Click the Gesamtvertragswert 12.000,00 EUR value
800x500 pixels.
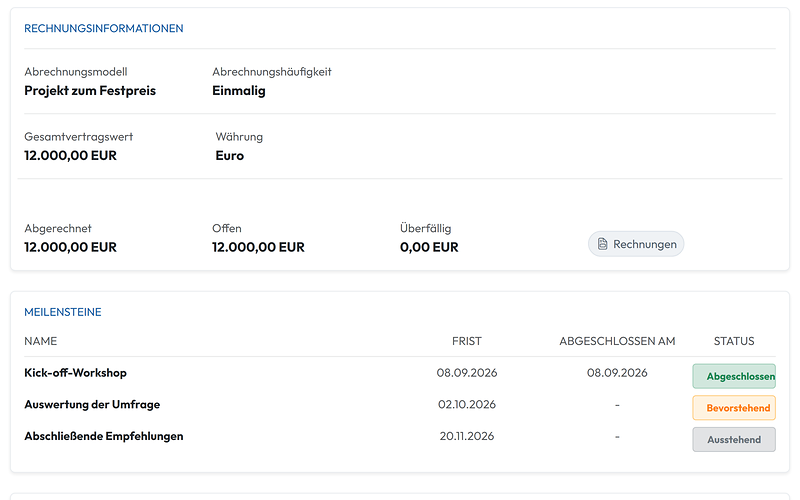click(x=70, y=156)
